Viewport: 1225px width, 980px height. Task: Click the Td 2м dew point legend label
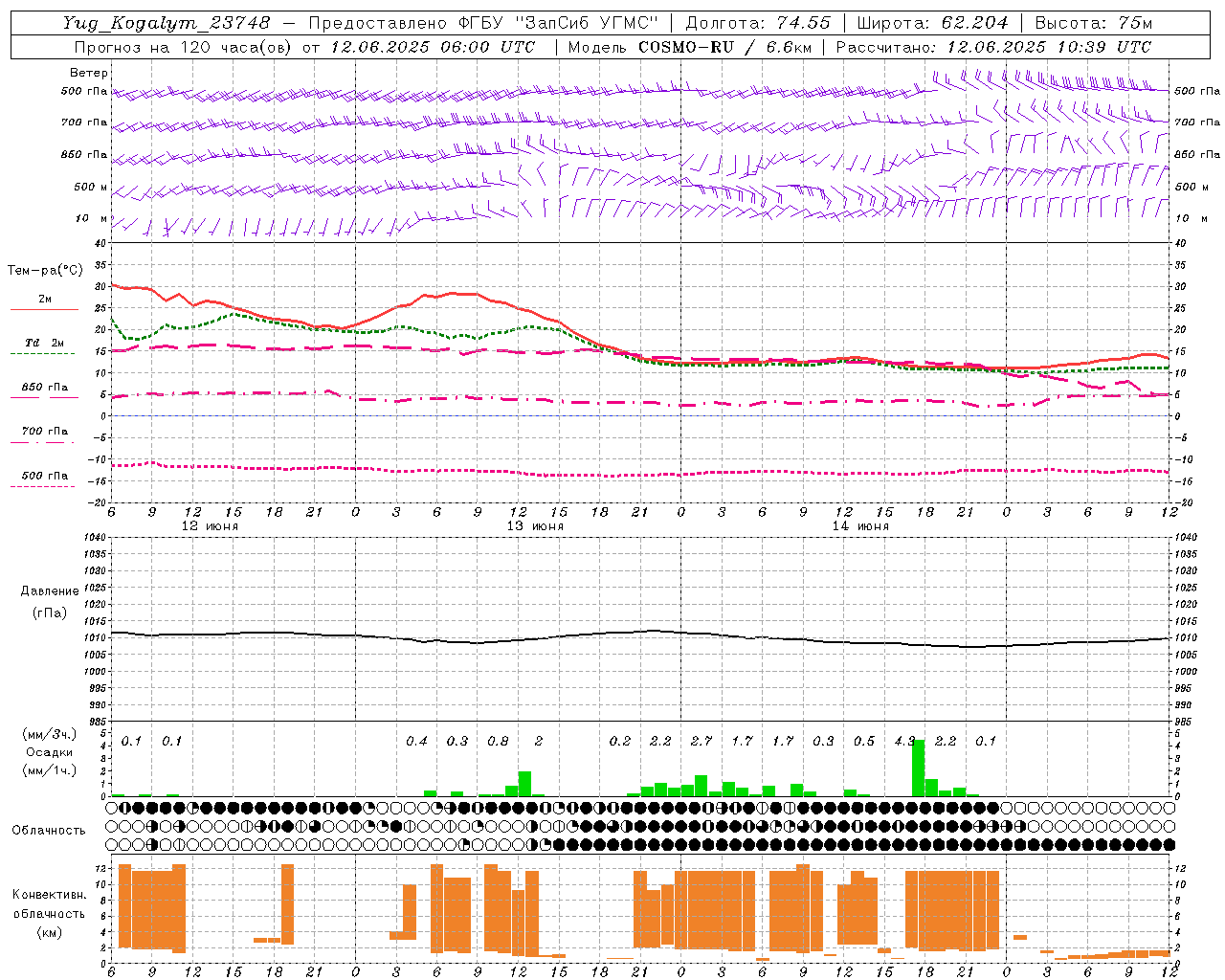[45, 343]
